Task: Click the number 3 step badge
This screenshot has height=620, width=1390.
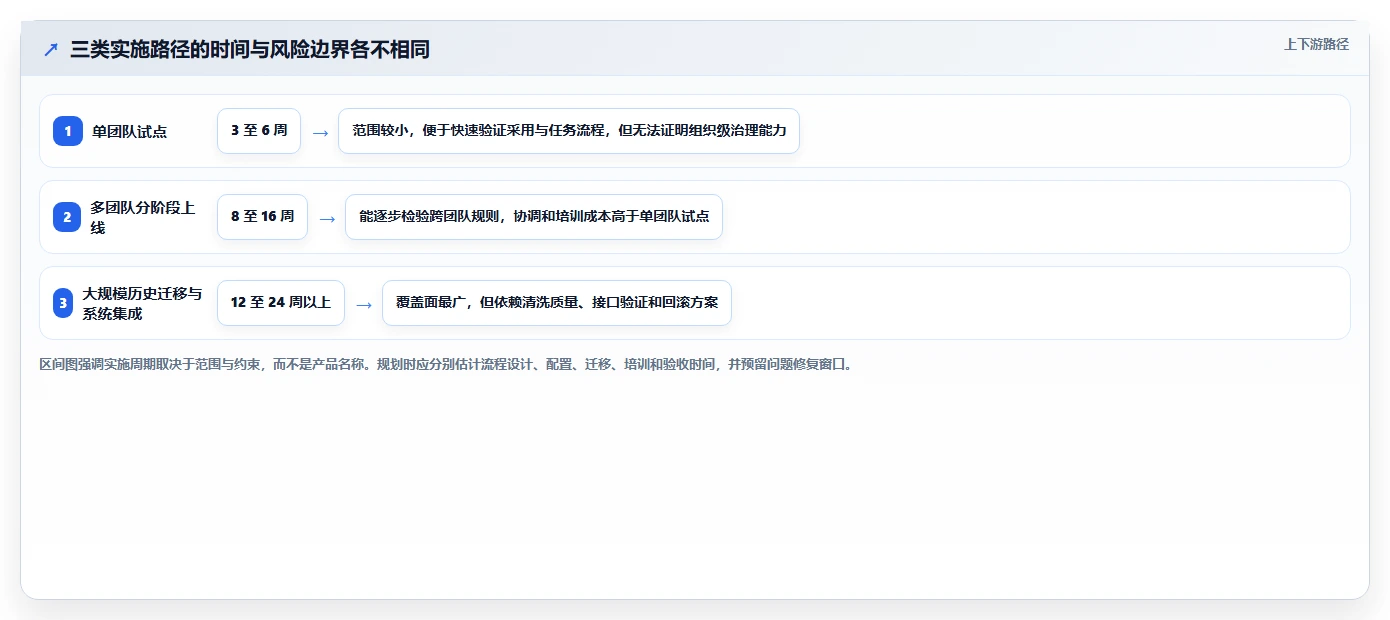Action: tap(63, 303)
